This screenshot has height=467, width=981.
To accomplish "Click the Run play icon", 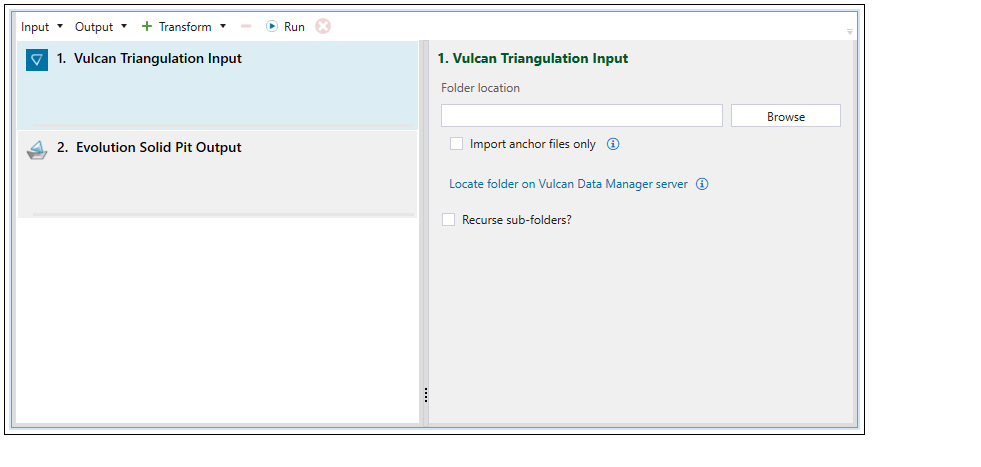I will pyautogui.click(x=272, y=27).
